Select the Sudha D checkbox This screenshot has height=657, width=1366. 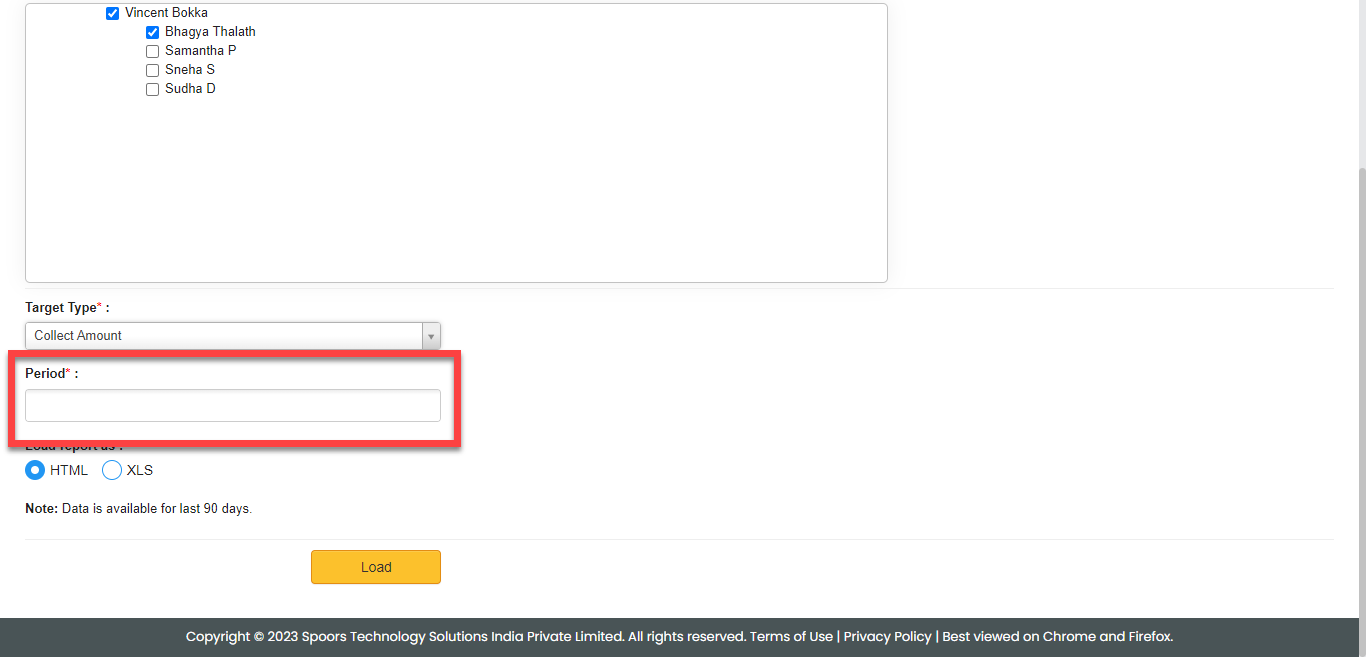152,89
